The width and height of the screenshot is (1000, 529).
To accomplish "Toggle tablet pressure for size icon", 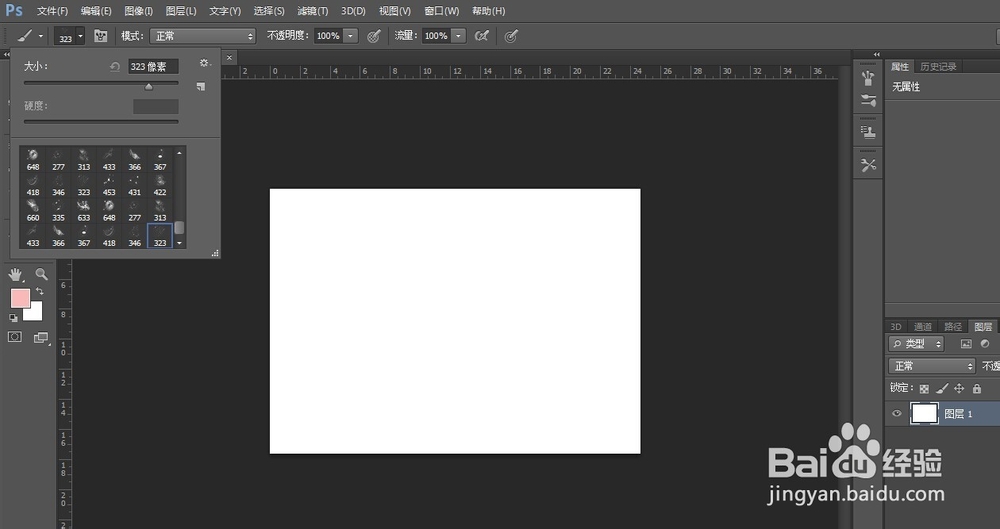I will pyautogui.click(x=510, y=36).
